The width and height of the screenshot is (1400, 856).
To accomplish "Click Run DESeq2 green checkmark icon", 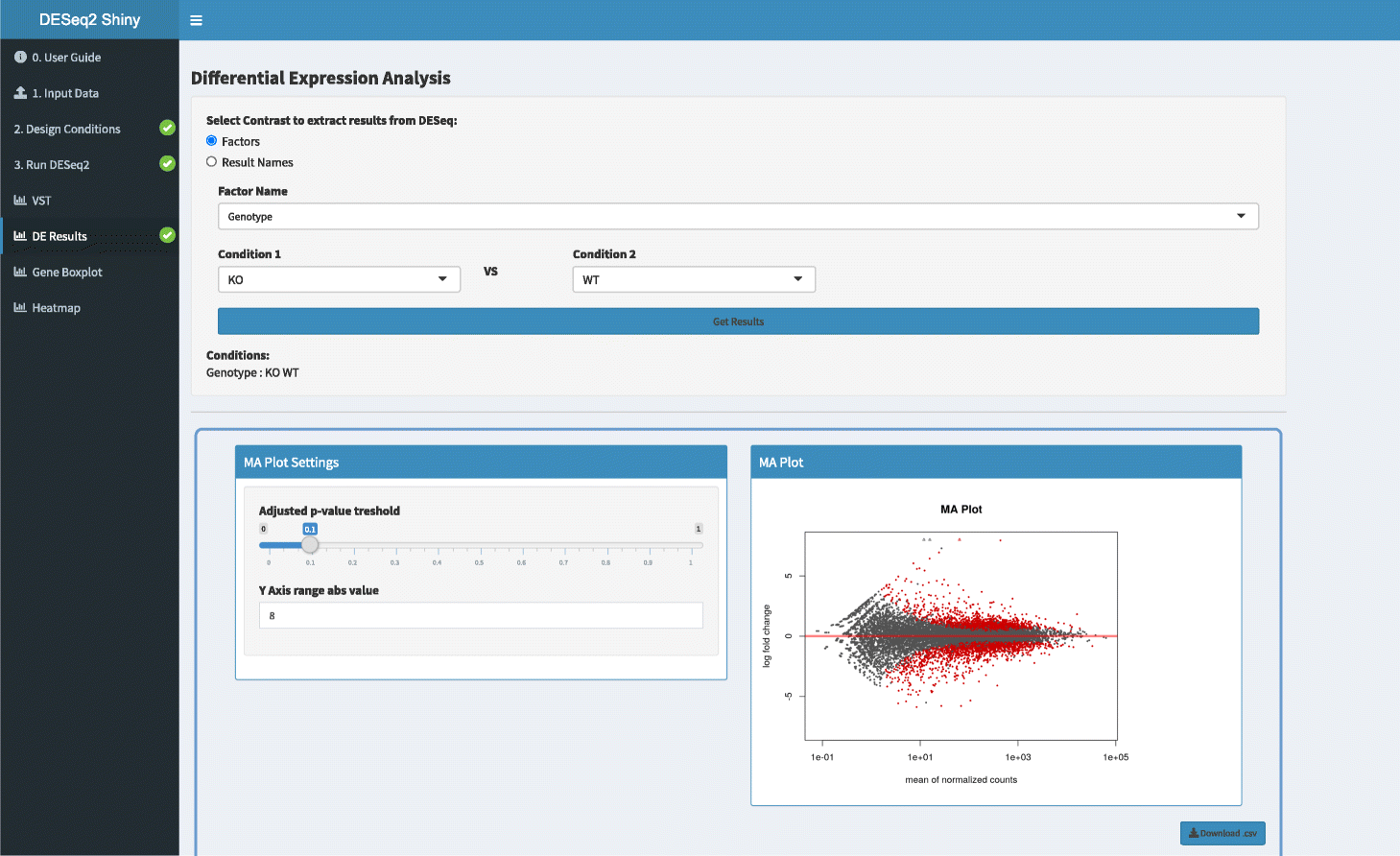I will pos(167,163).
